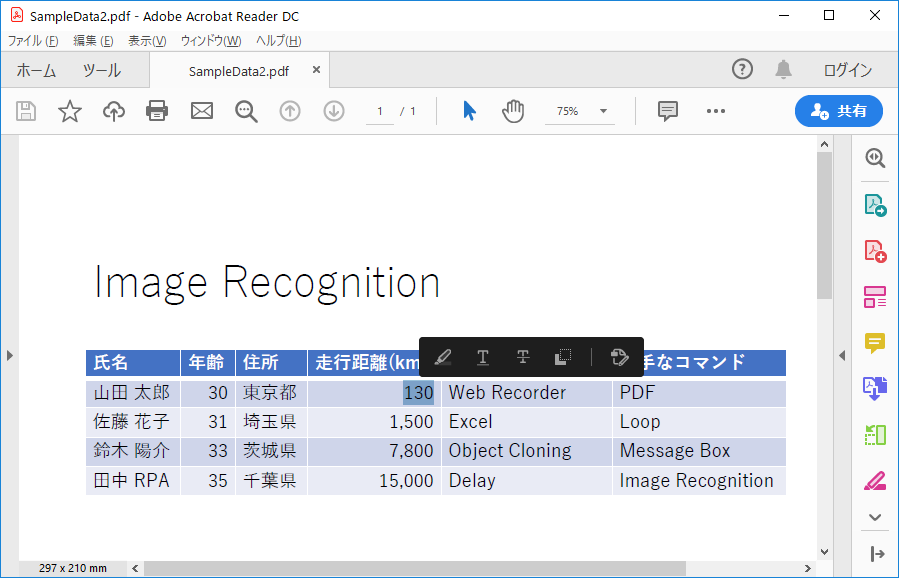This screenshot has height=578, width=899.
Task: Copy selected text in popup toolbar
Action: coord(563,357)
